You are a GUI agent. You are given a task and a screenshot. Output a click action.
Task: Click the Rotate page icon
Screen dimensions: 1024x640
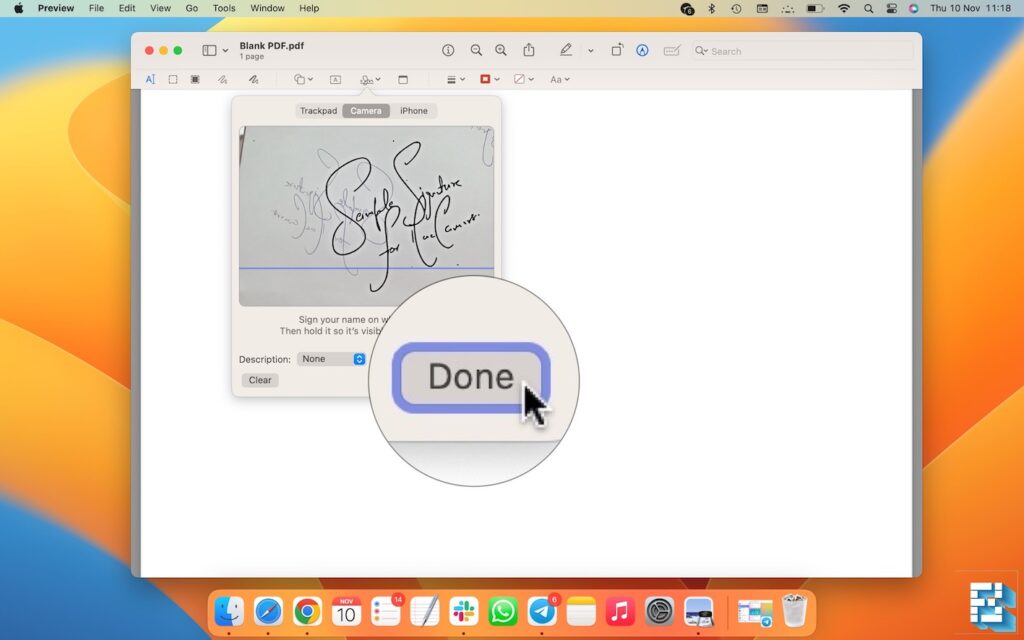[617, 50]
